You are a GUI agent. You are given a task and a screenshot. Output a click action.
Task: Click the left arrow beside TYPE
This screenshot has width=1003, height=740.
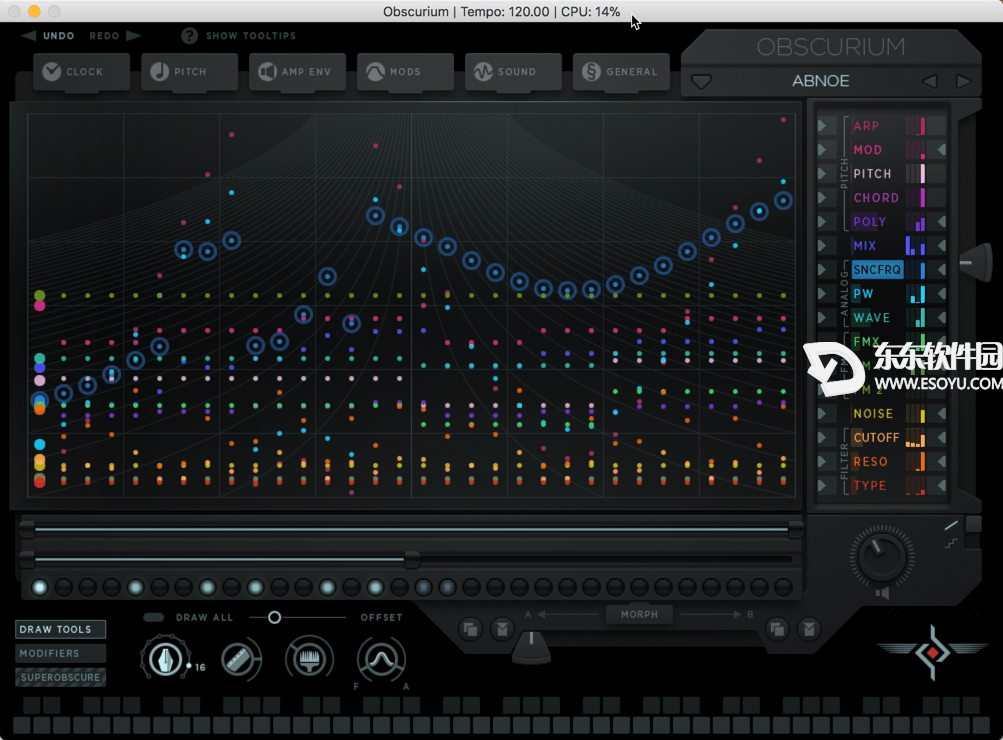942,485
